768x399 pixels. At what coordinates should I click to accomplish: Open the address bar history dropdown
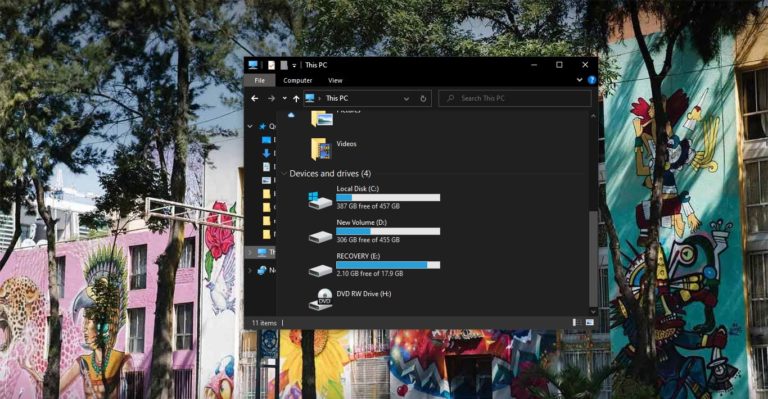406,99
